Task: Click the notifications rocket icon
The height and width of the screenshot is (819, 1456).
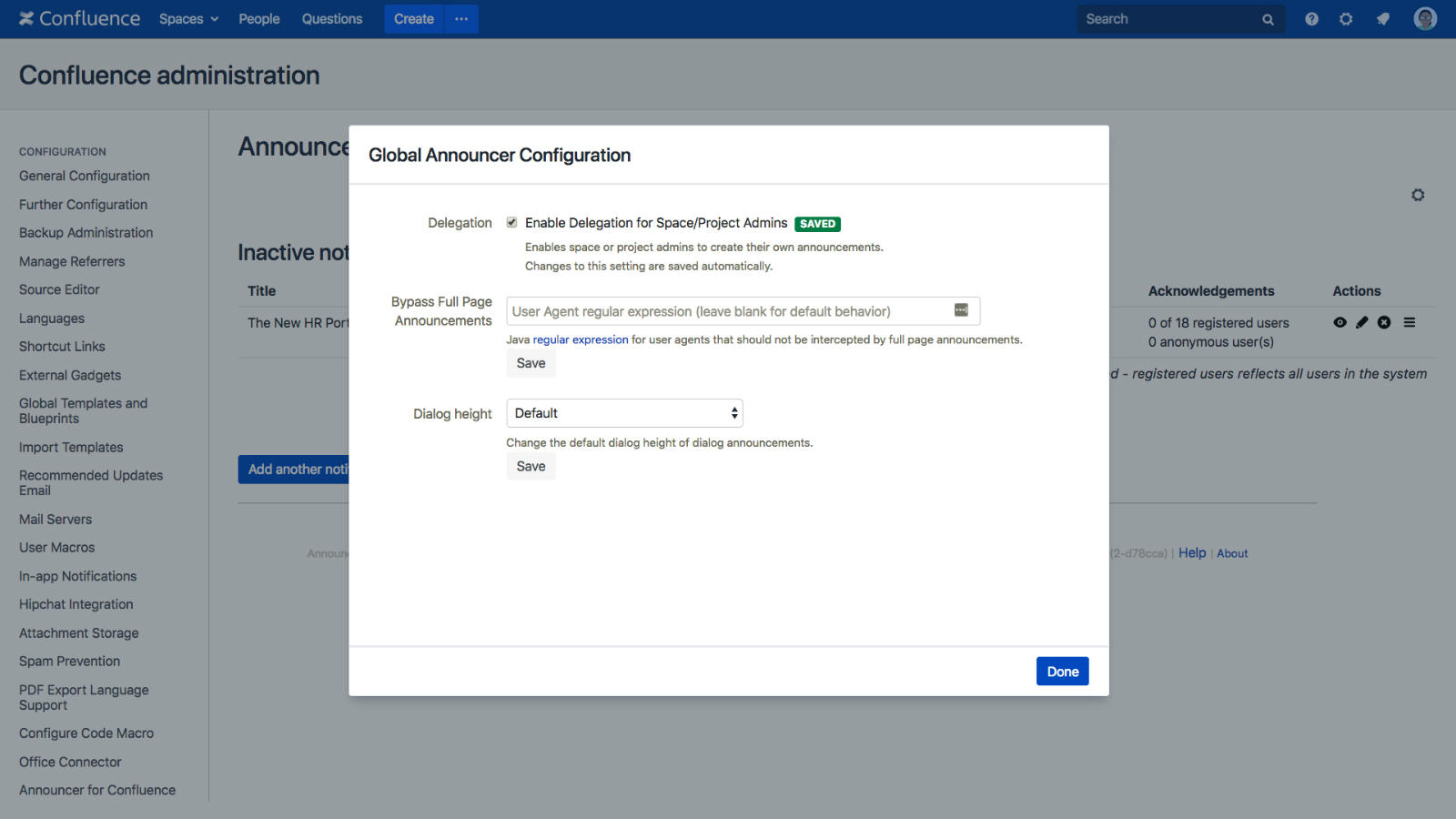Action: (1383, 19)
